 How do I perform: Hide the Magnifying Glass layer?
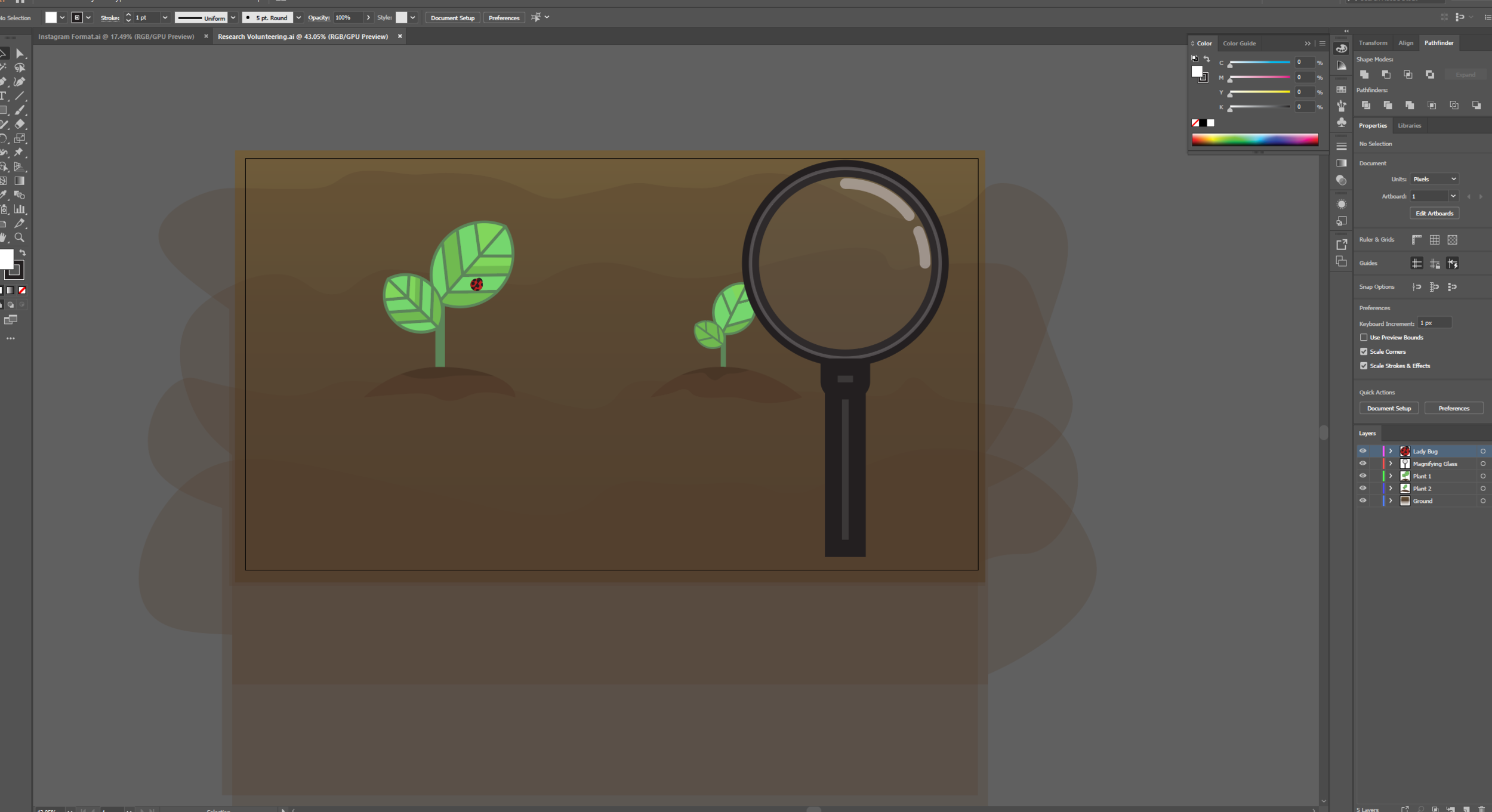coord(1362,464)
